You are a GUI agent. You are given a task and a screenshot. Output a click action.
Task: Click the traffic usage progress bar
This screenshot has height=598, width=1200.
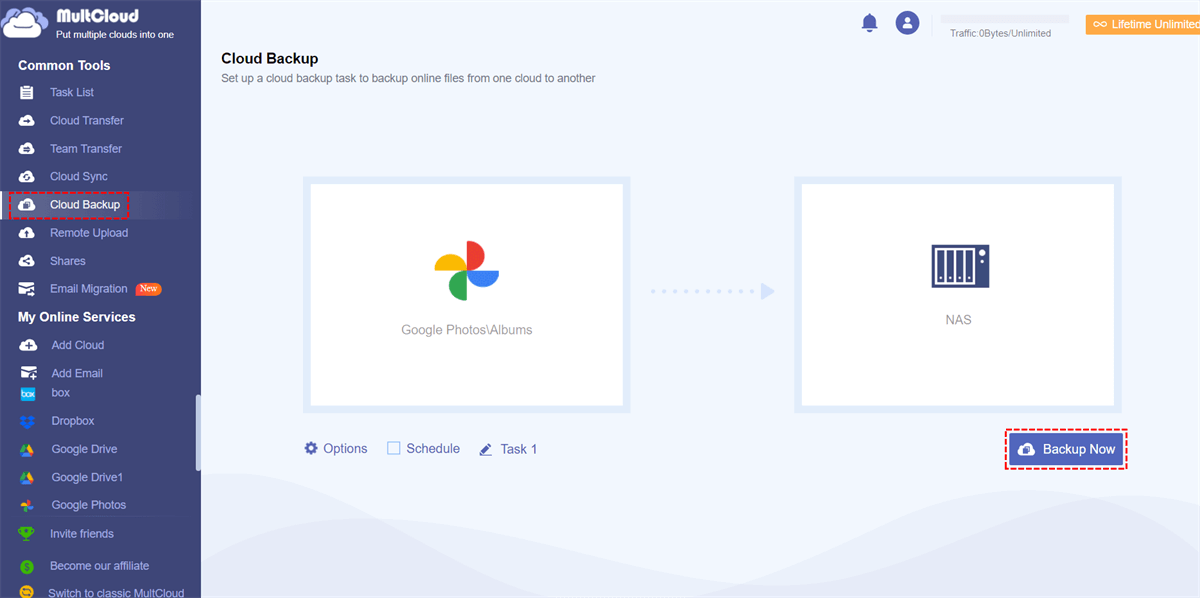1004,19
